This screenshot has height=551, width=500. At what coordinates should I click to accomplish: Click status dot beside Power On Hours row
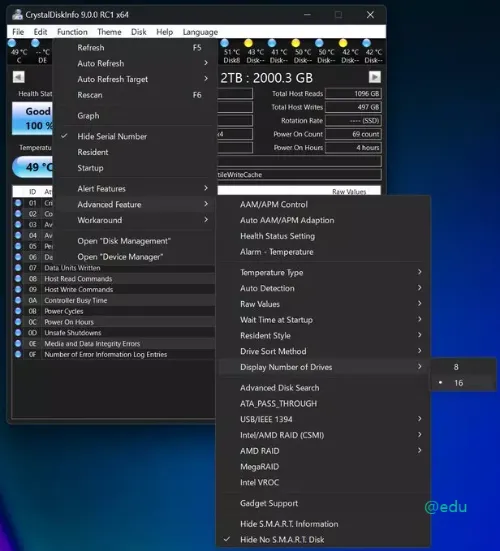[x=18, y=322]
